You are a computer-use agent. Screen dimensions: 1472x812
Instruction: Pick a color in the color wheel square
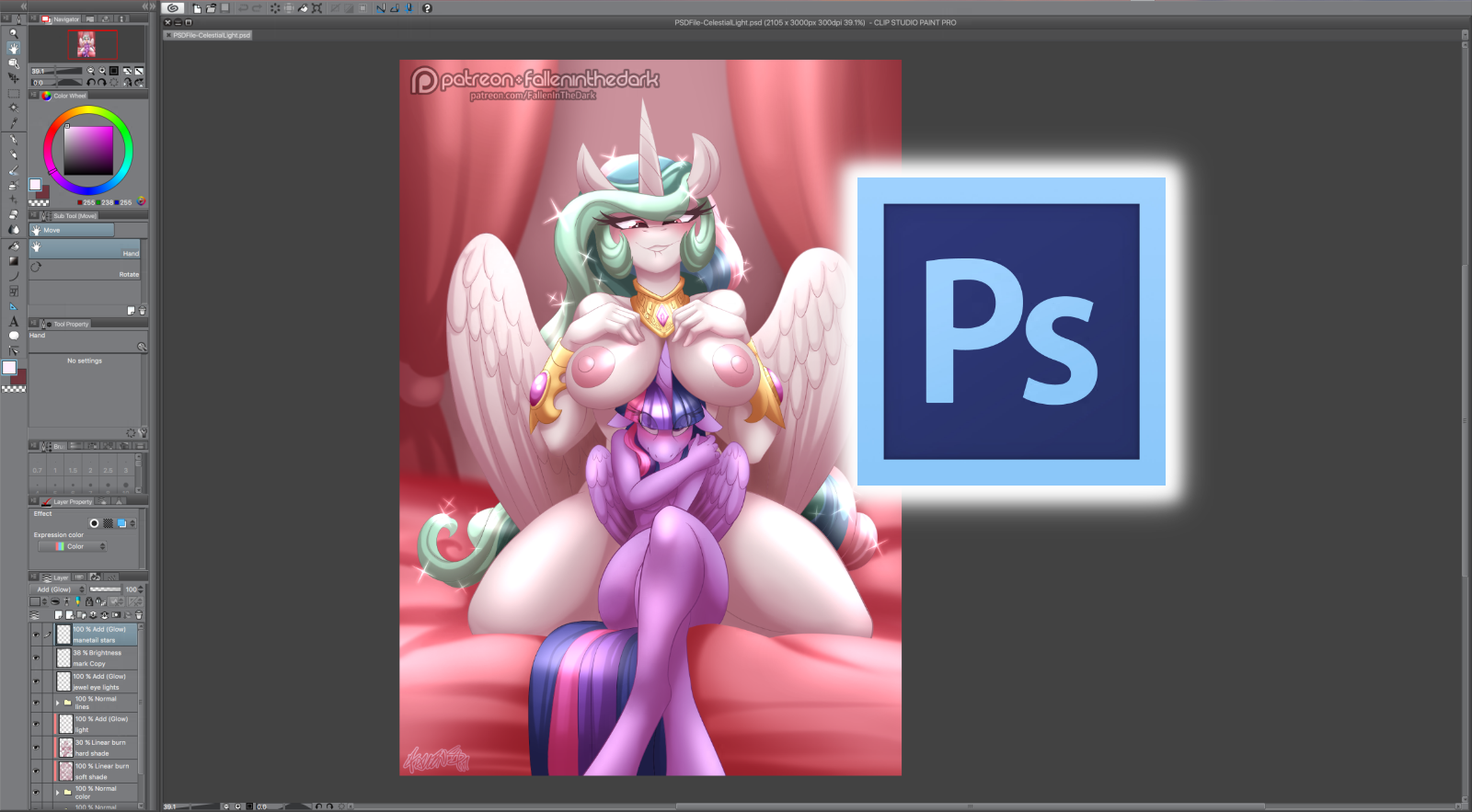88,151
